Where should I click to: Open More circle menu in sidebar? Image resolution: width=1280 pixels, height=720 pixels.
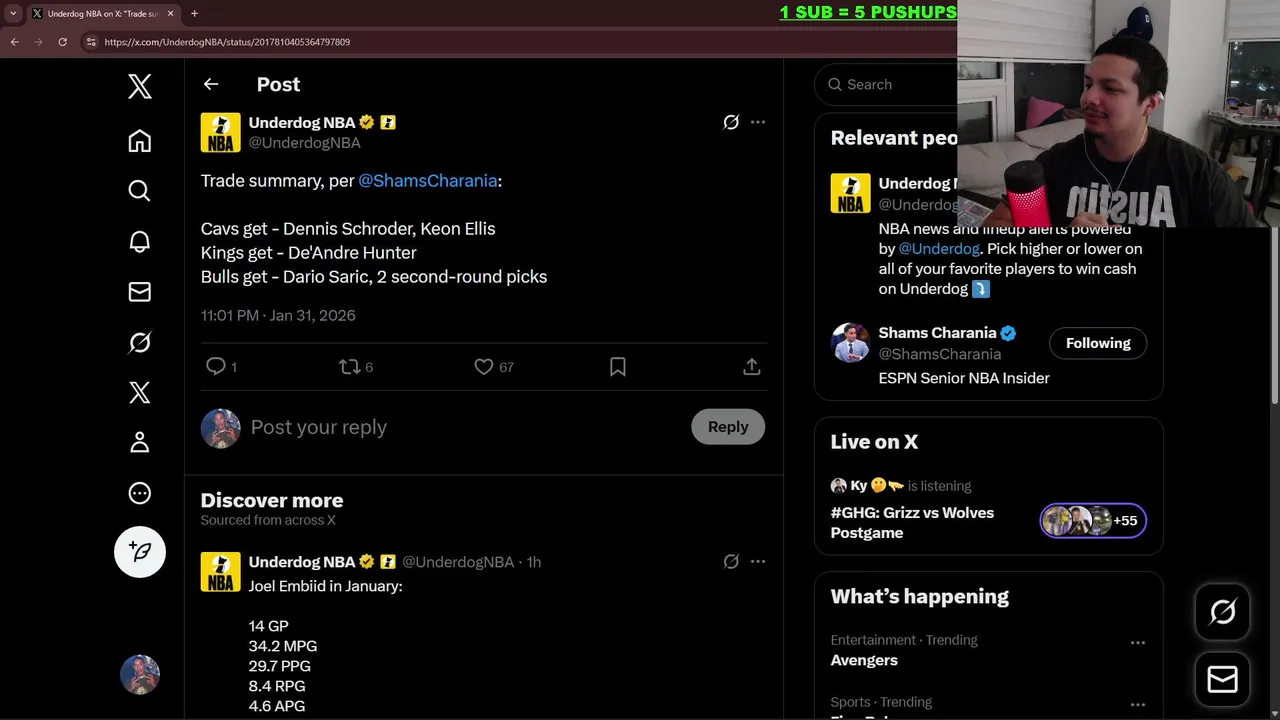[x=140, y=493]
